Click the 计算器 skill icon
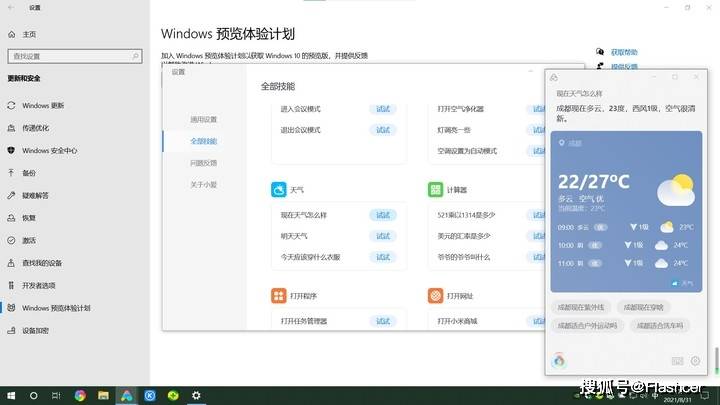The image size is (720, 405). (435, 190)
